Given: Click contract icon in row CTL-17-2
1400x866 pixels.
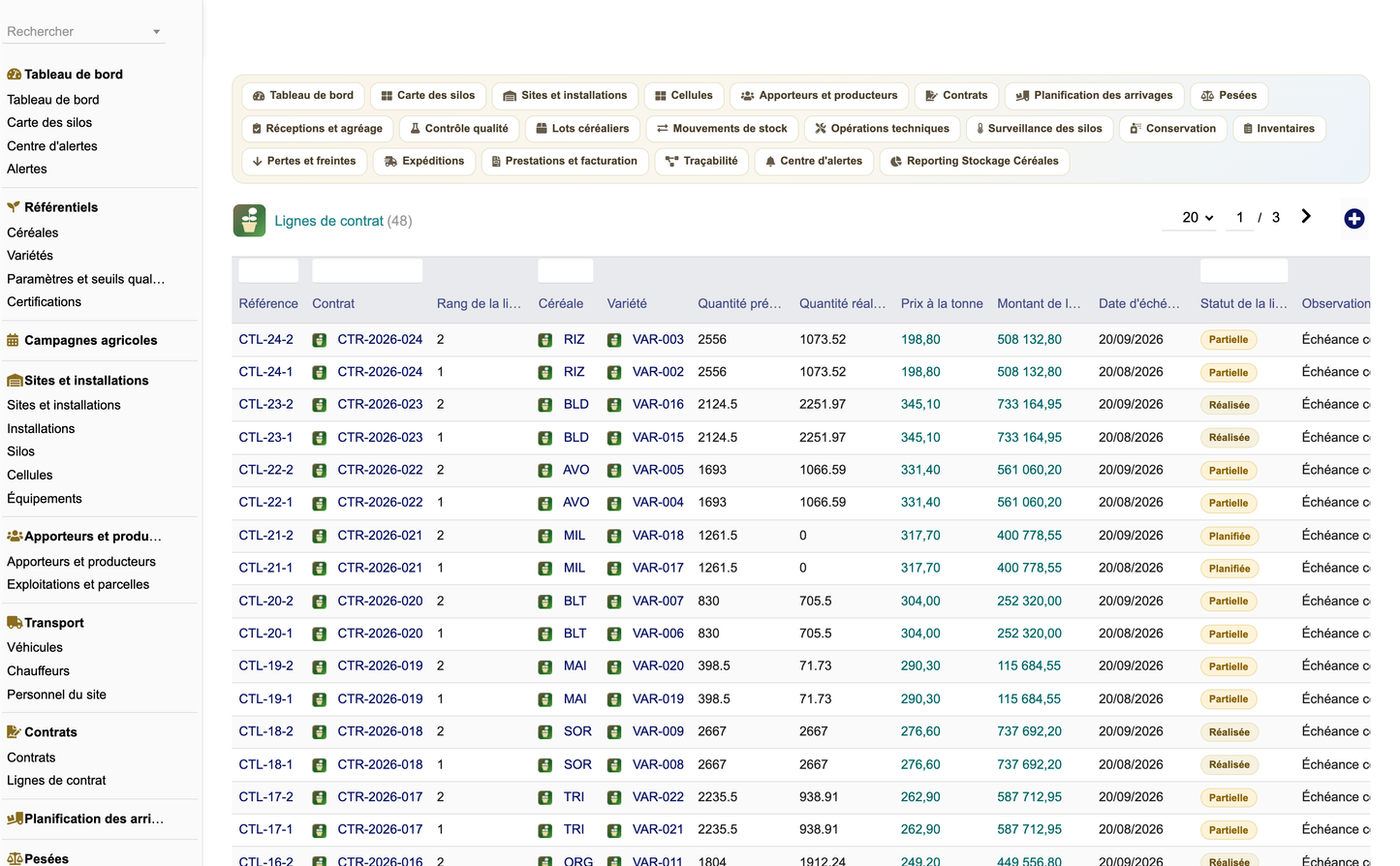Looking at the screenshot, I should [x=320, y=797].
